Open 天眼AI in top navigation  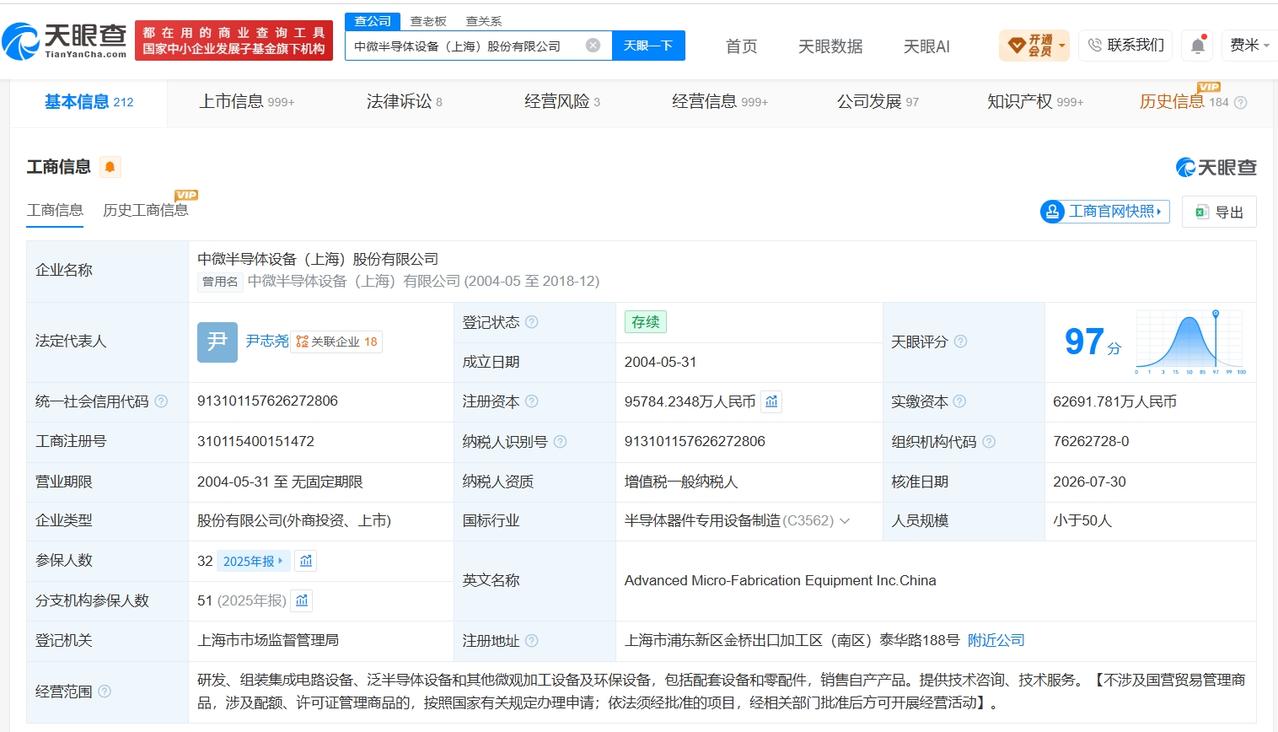point(926,46)
